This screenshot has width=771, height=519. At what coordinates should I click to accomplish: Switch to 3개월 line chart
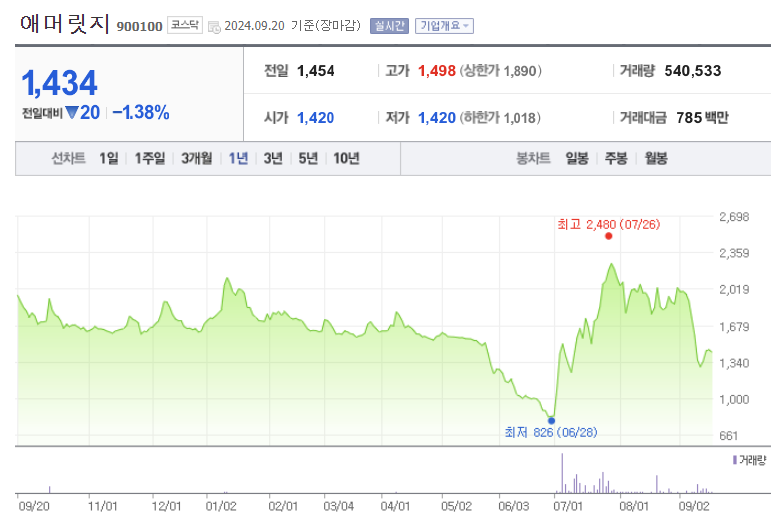pyautogui.click(x=197, y=158)
